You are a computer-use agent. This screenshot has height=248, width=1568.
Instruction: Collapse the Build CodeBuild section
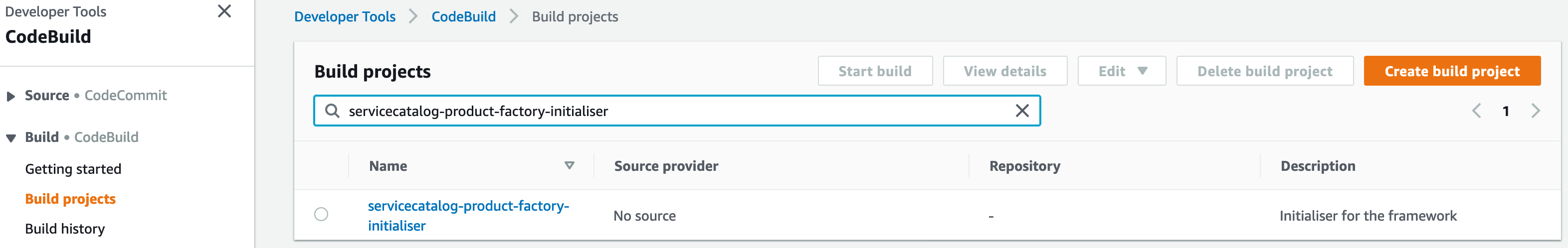[10, 138]
